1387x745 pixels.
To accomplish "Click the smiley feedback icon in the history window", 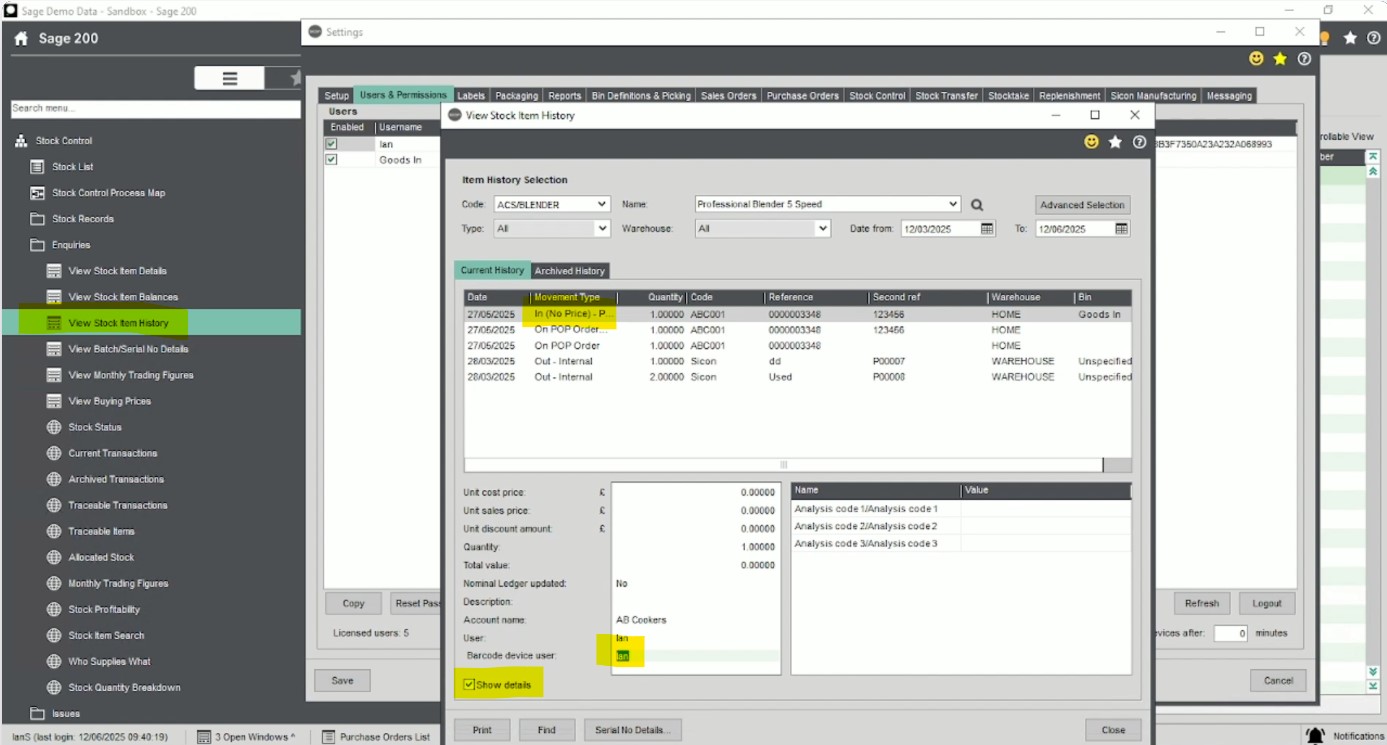I will click(x=1091, y=143).
